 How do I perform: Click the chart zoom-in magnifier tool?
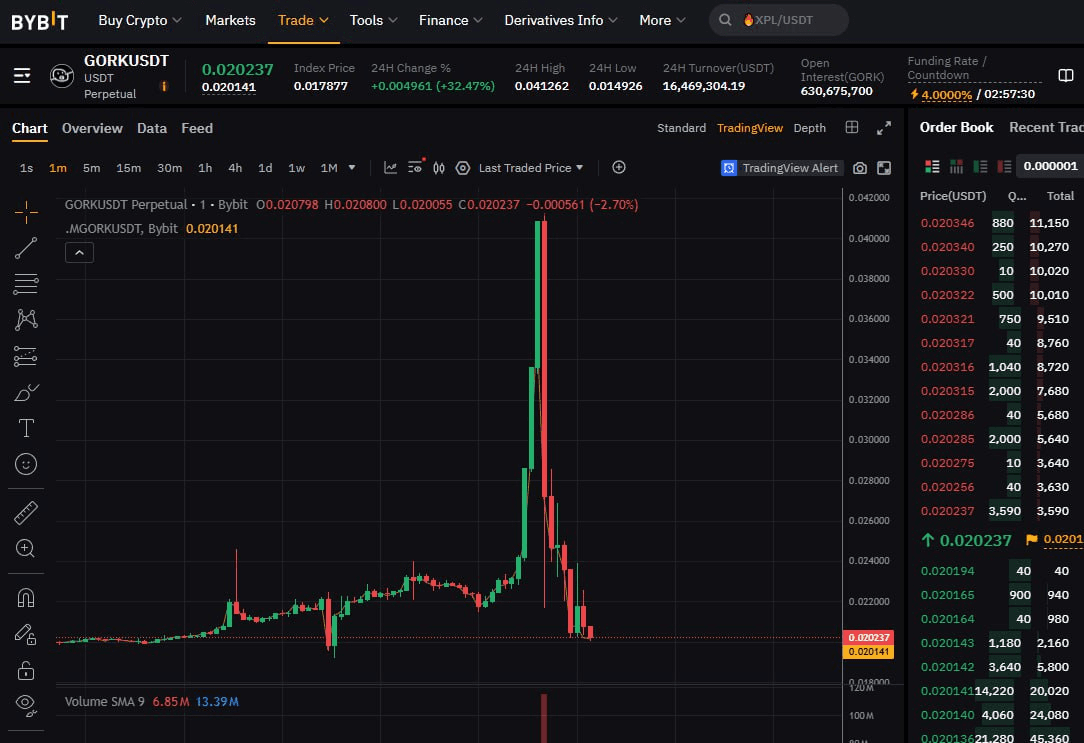click(26, 548)
